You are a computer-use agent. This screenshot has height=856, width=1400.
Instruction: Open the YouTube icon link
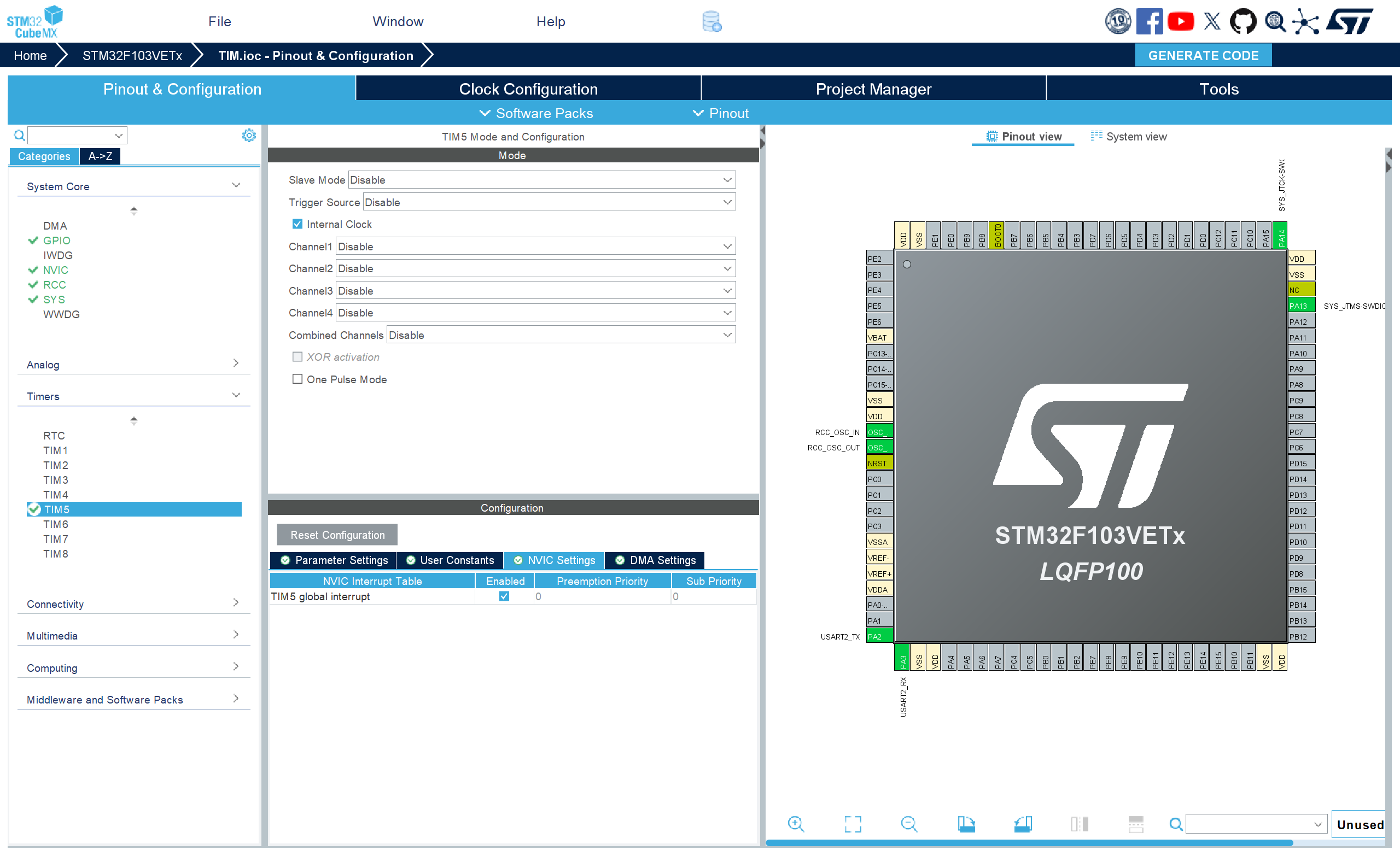[x=1181, y=21]
